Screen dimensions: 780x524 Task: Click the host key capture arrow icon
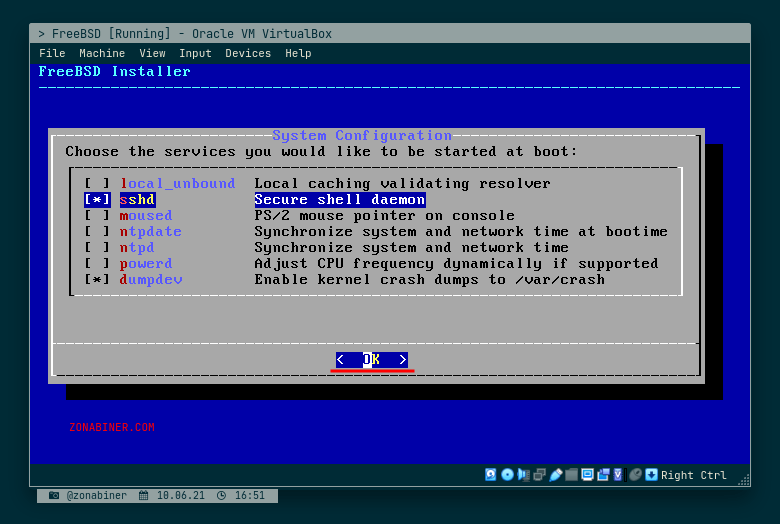tap(651, 475)
